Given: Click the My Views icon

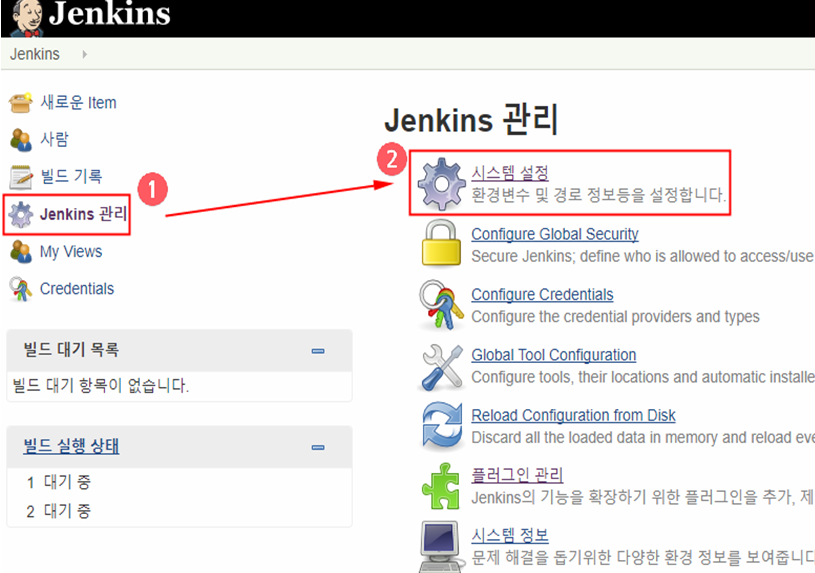Looking at the screenshot, I should pos(21,252).
